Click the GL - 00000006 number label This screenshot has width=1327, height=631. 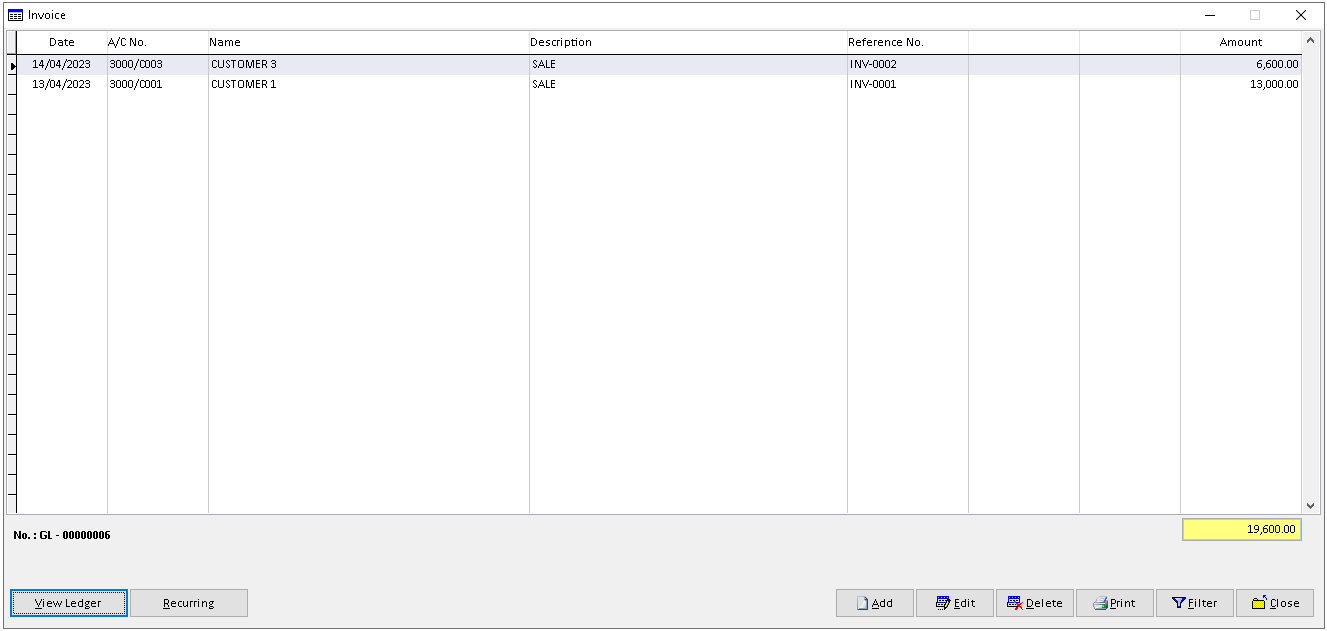[x=62, y=535]
